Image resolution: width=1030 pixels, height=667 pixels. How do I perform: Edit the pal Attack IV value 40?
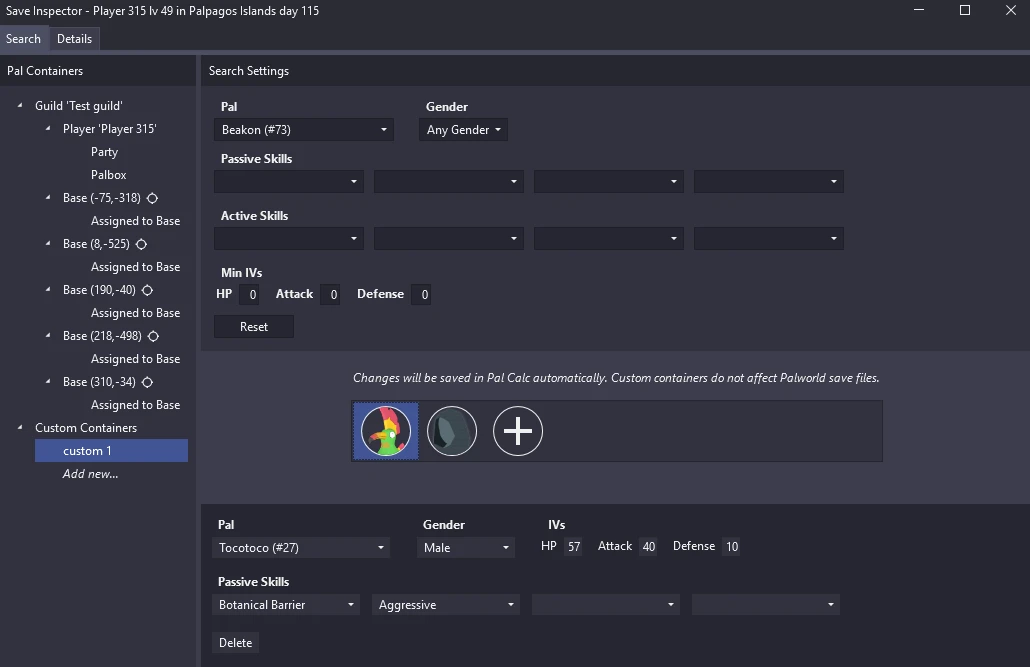tap(648, 547)
